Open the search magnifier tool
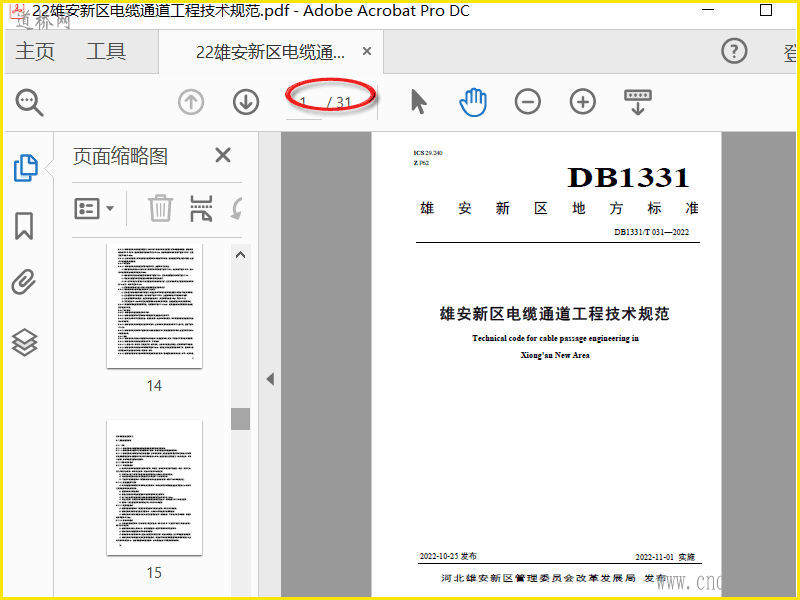 pyautogui.click(x=30, y=102)
